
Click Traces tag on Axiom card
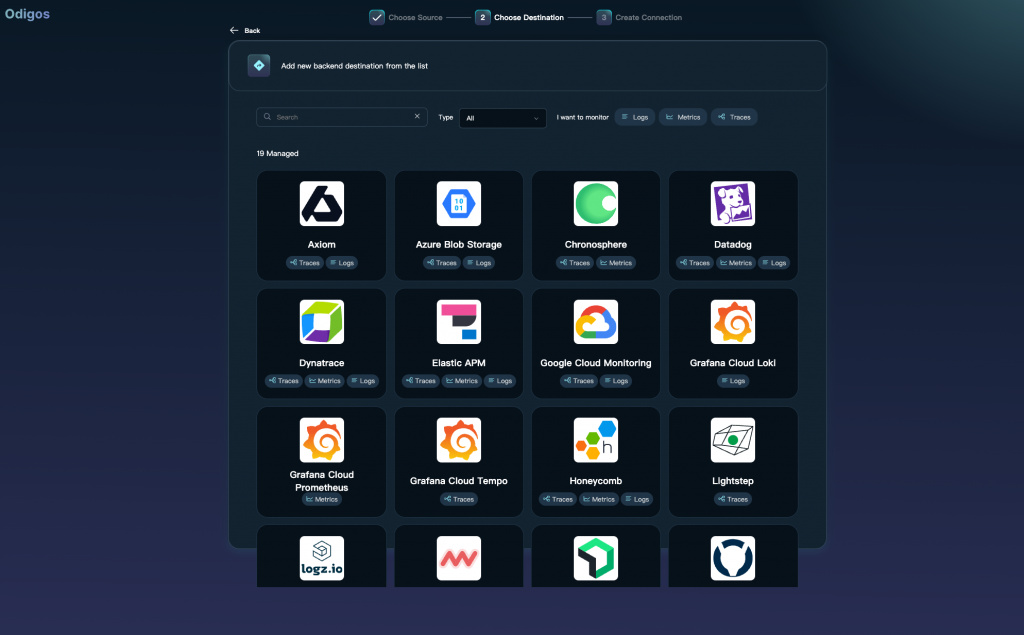304,263
